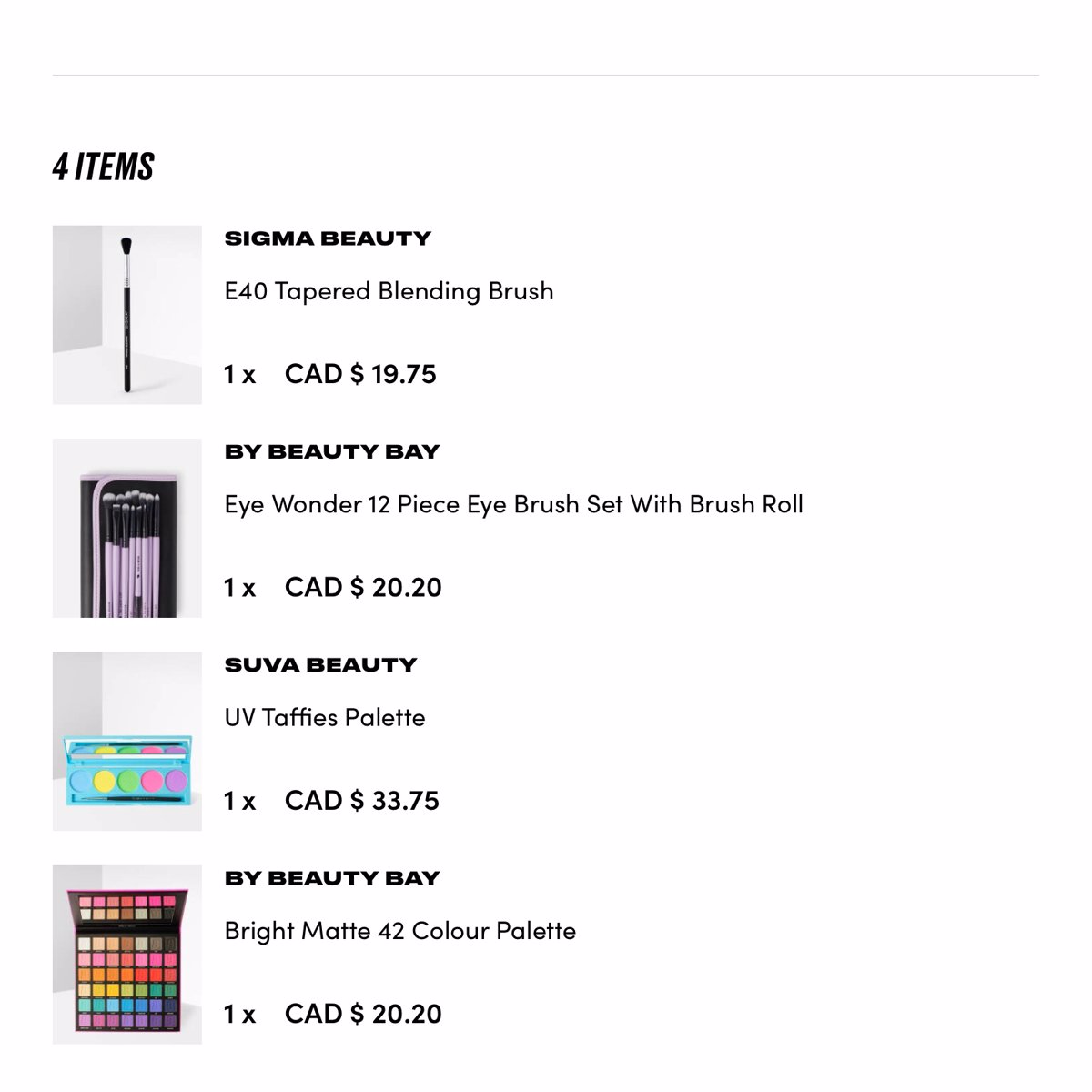Select the UV Taffies Palette title
This screenshot has width=1092, height=1092.
pos(325,718)
